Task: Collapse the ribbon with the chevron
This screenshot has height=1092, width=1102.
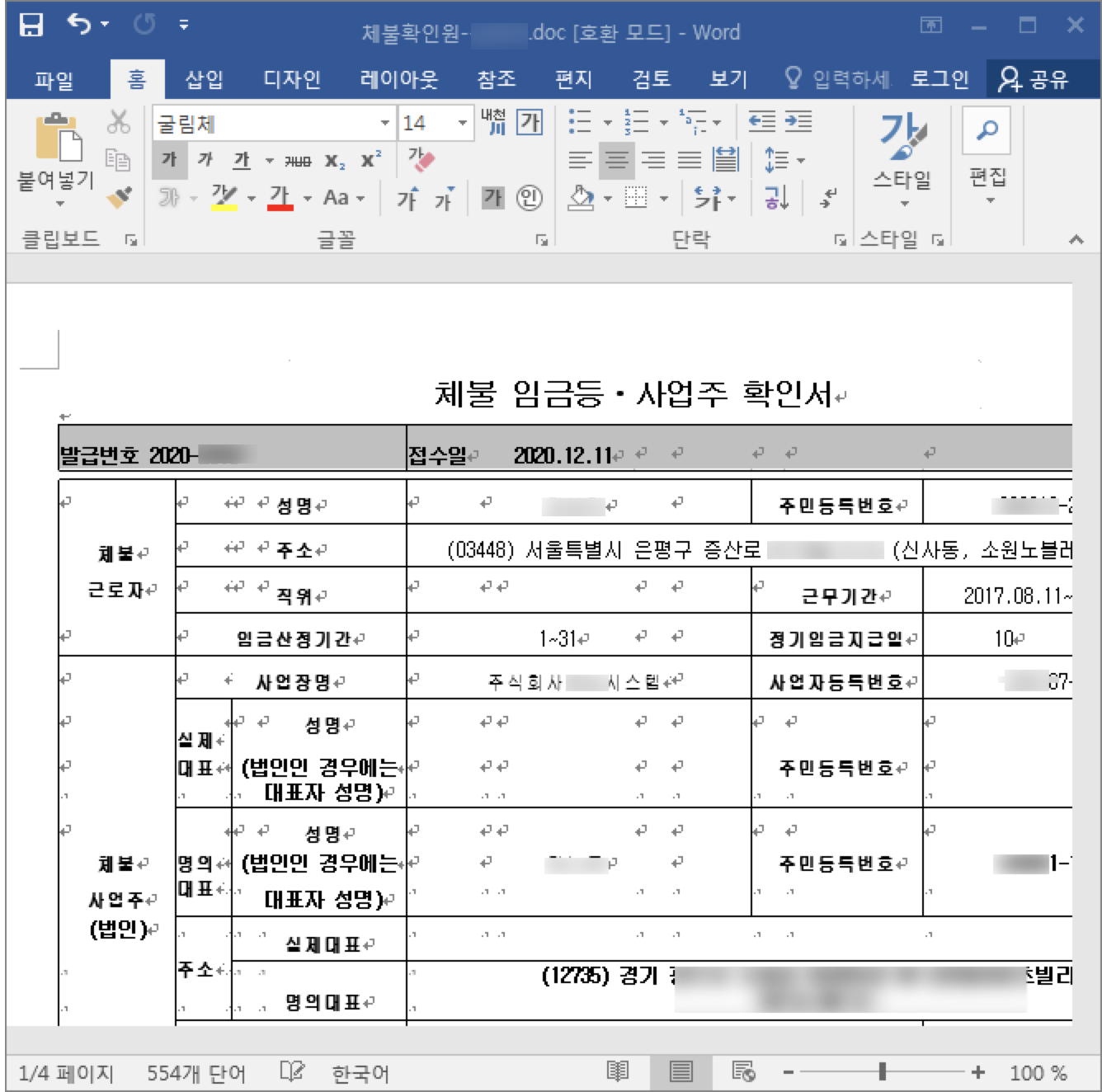Action: (x=1076, y=240)
